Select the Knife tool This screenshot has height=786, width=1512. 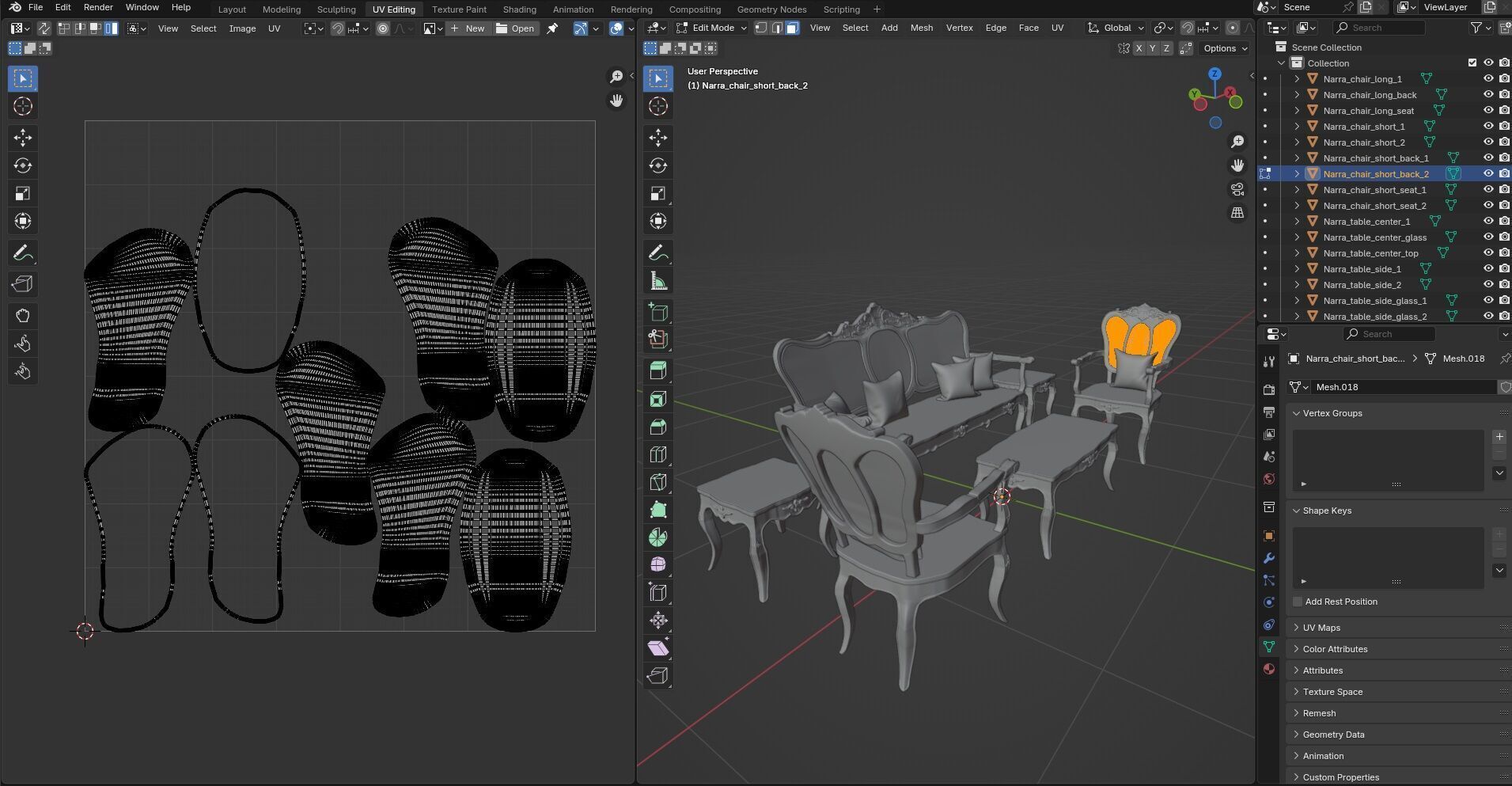coord(658,482)
